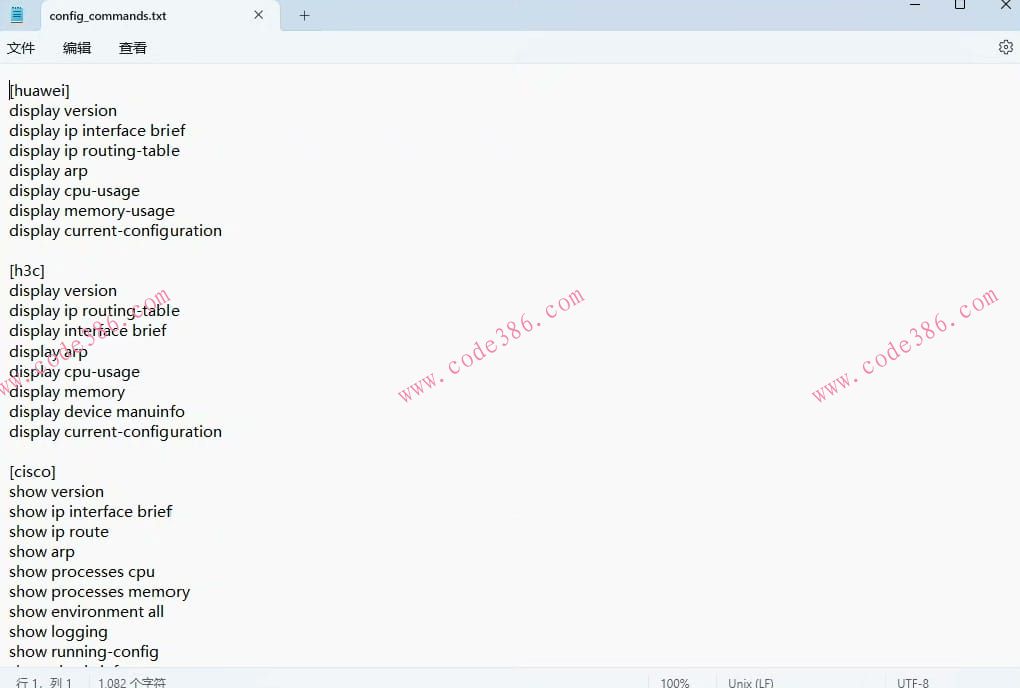Viewport: 1020px width, 688px height.
Task: Click the 'show running-config' line
Action: pyautogui.click(x=84, y=652)
